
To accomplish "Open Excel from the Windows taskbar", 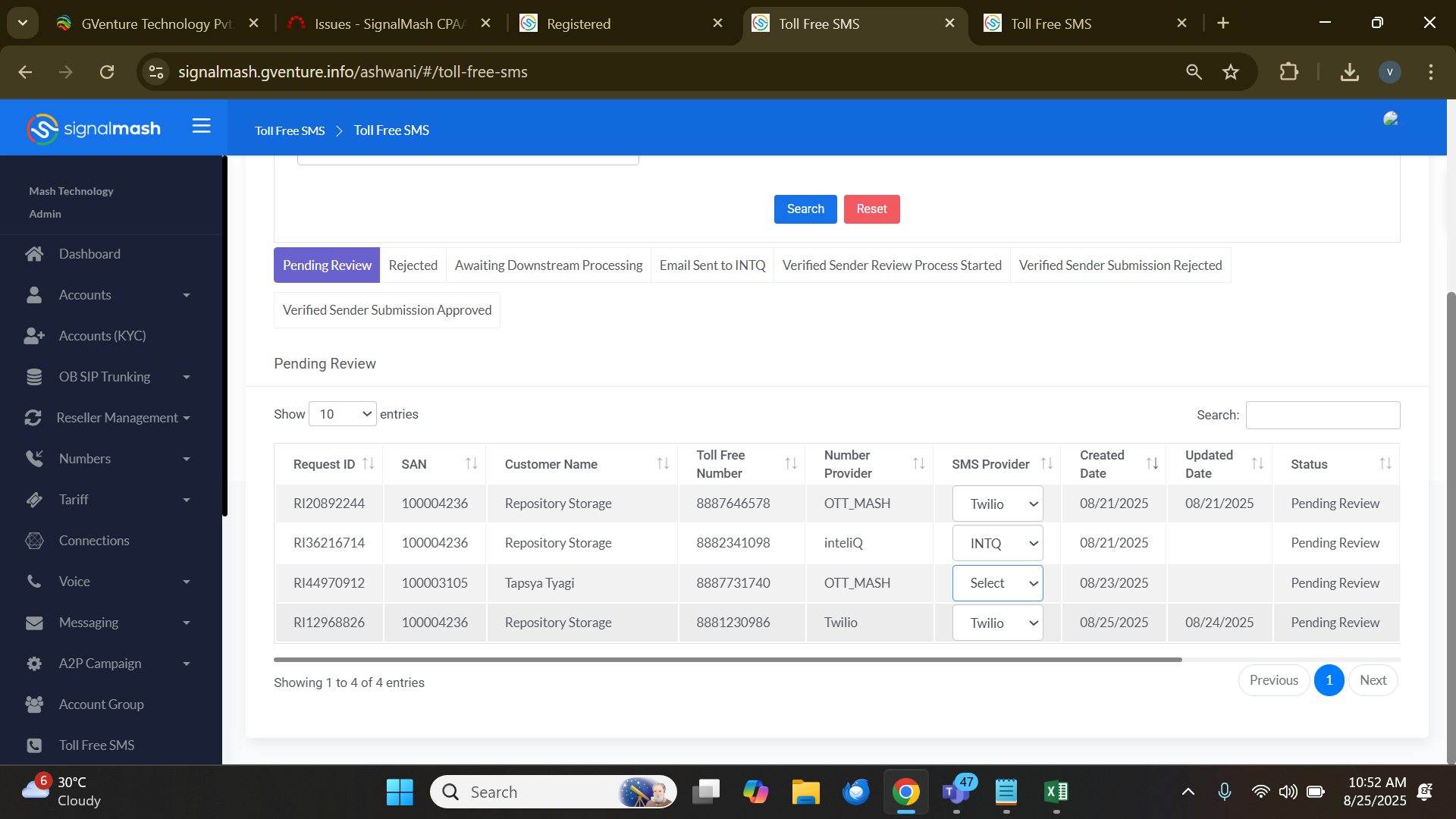I will 1056,792.
